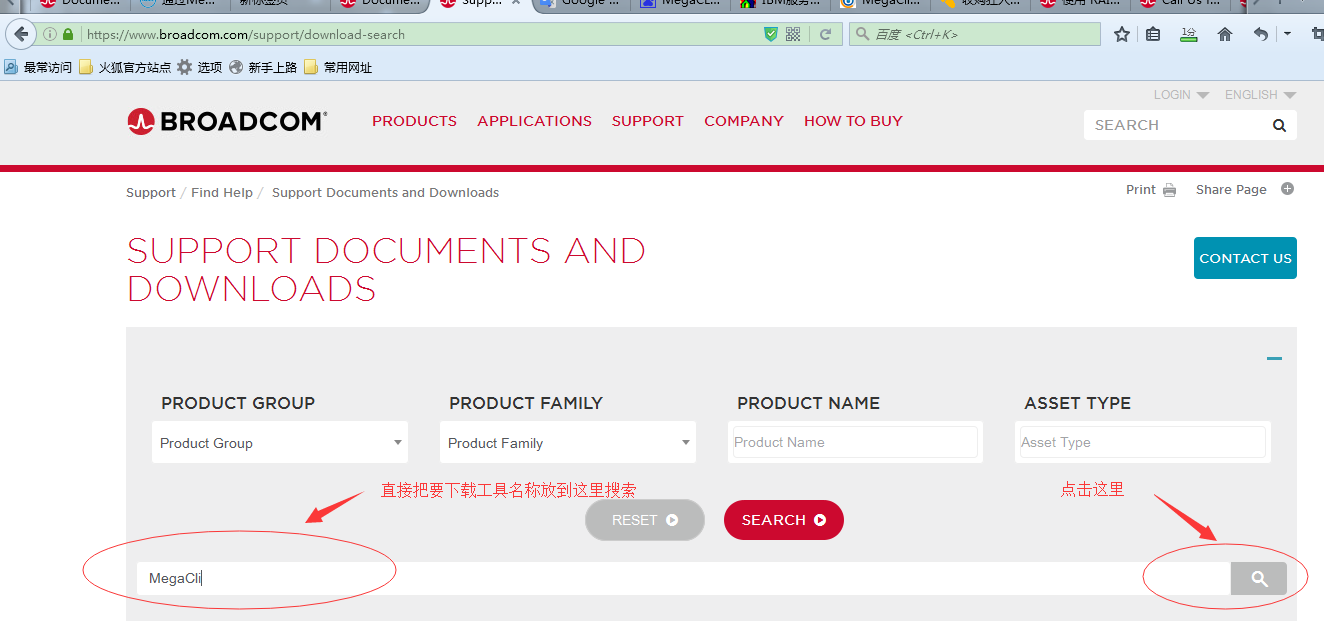
Task: Click the gray magnifier button beside MegaCli
Action: click(1258, 579)
